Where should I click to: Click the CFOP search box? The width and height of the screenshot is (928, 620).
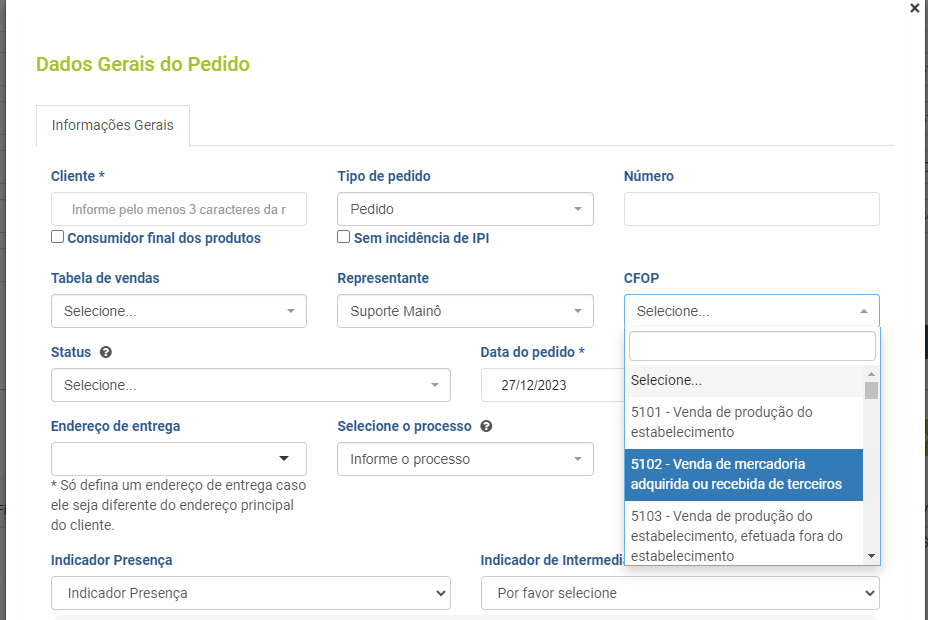pyautogui.click(x=752, y=346)
